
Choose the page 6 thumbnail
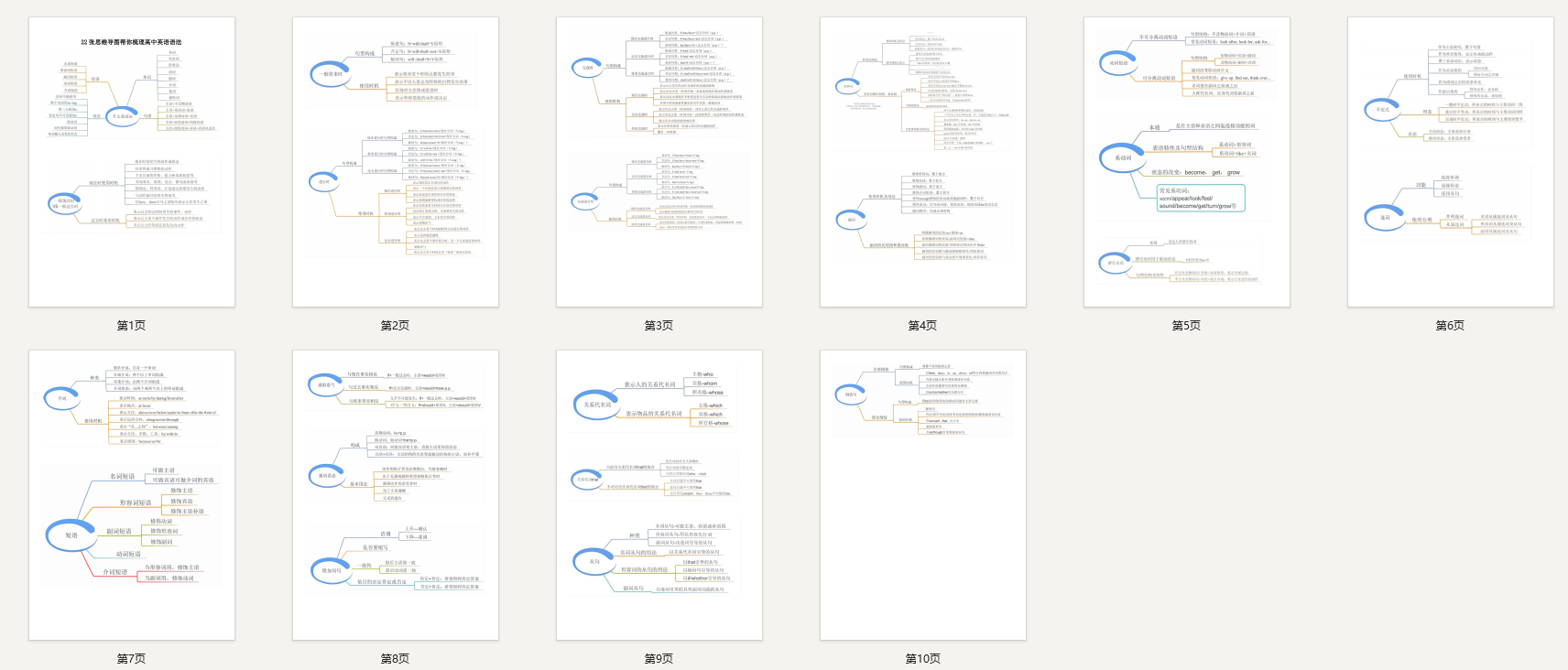(1450, 162)
